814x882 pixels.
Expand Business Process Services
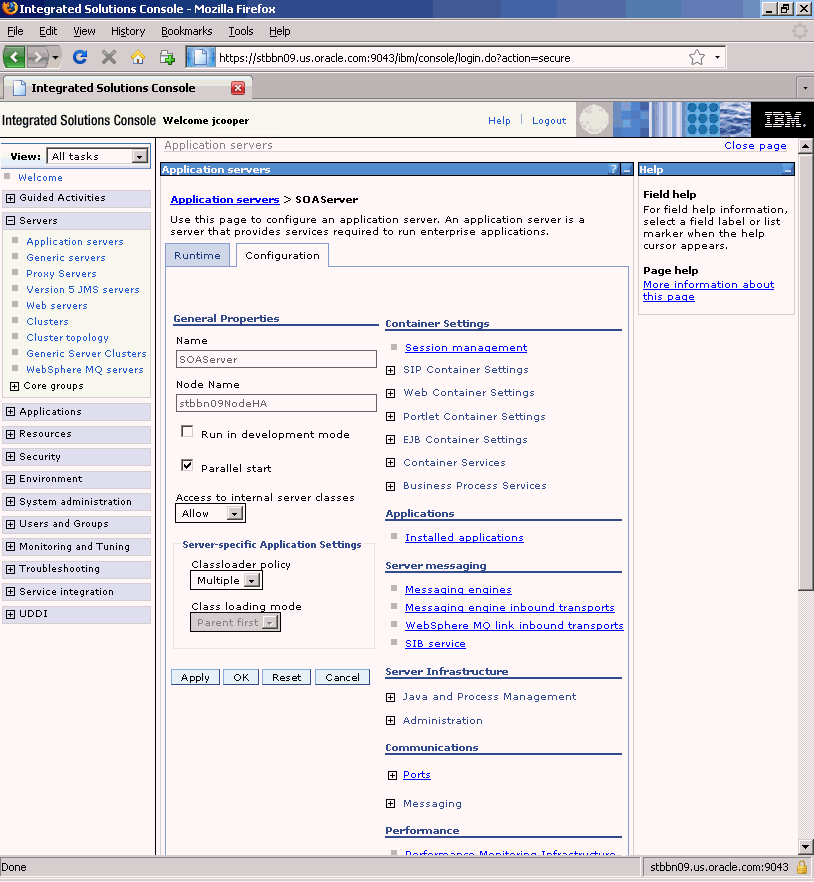pyautogui.click(x=390, y=487)
